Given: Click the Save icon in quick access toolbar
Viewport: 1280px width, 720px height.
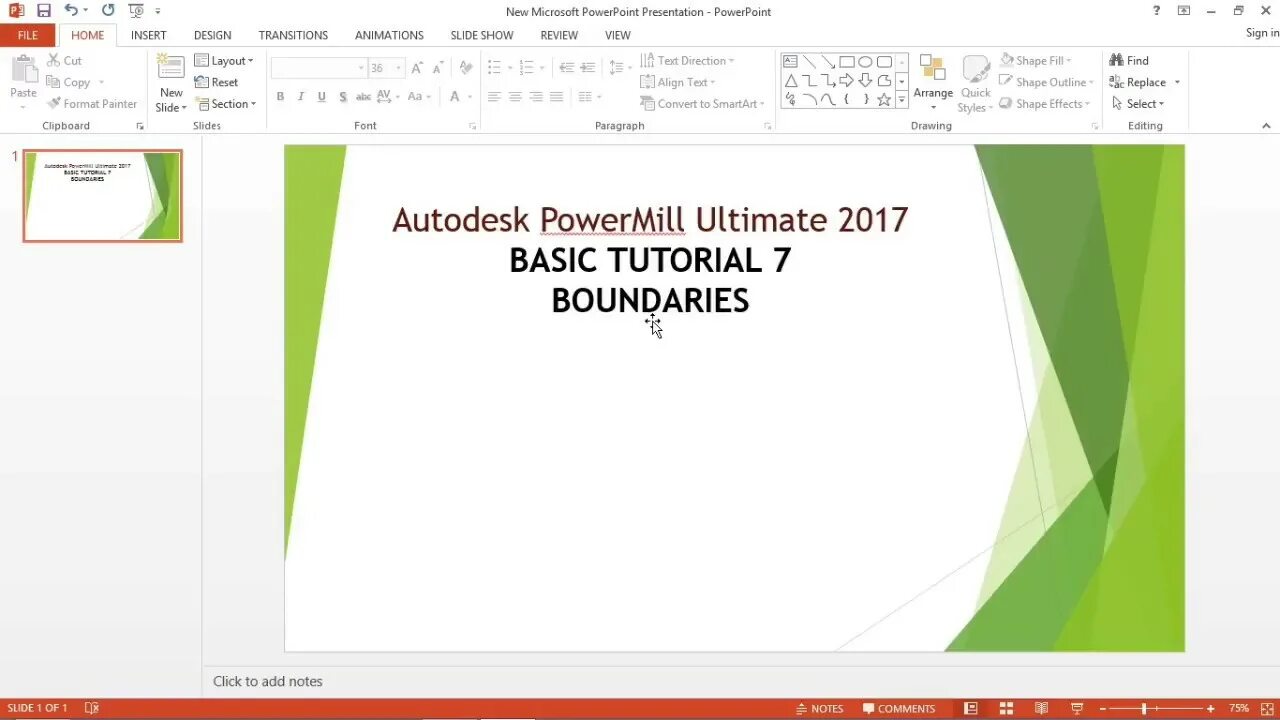Looking at the screenshot, I should click(43, 11).
